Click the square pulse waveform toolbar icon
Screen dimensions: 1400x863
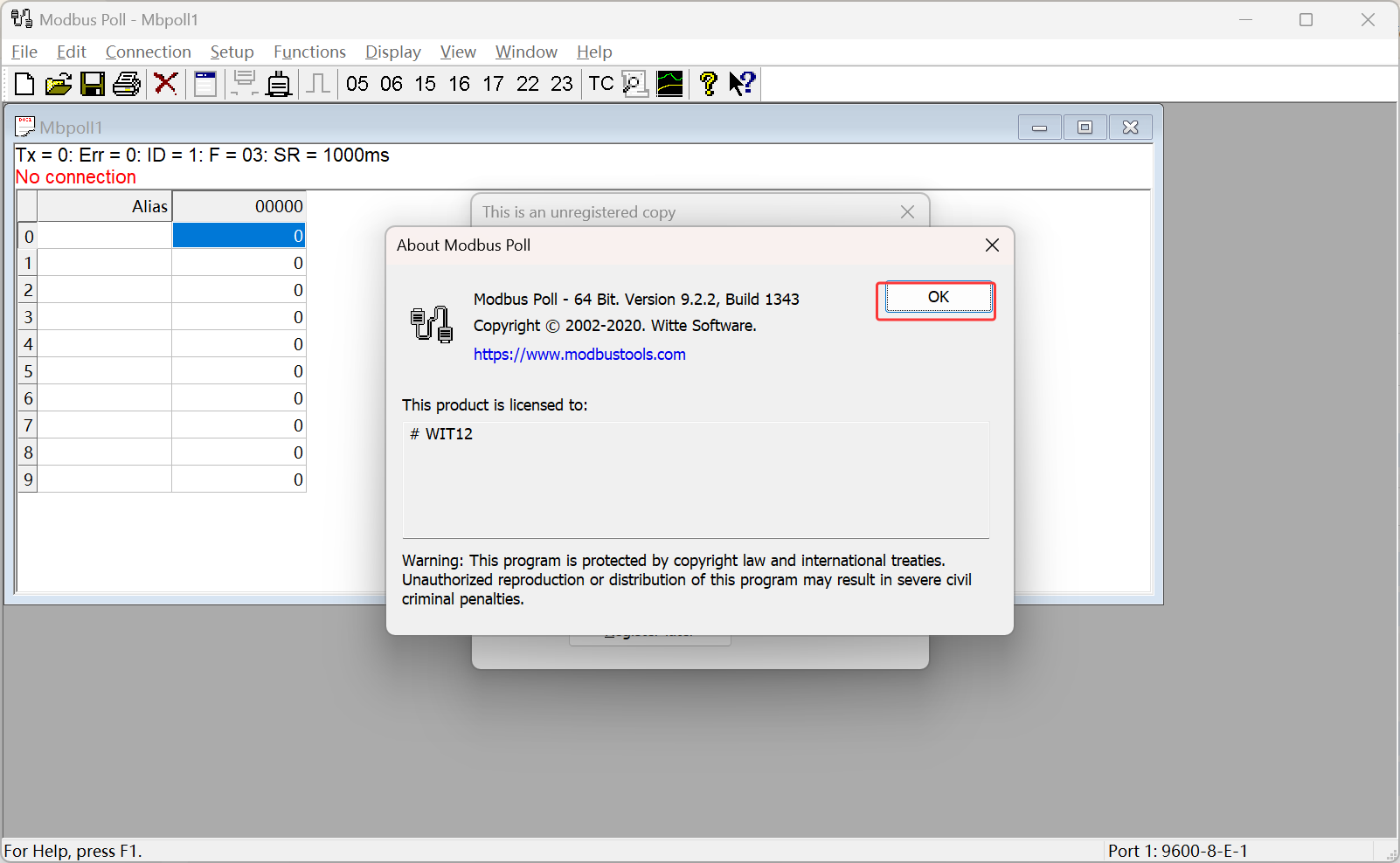tap(319, 84)
